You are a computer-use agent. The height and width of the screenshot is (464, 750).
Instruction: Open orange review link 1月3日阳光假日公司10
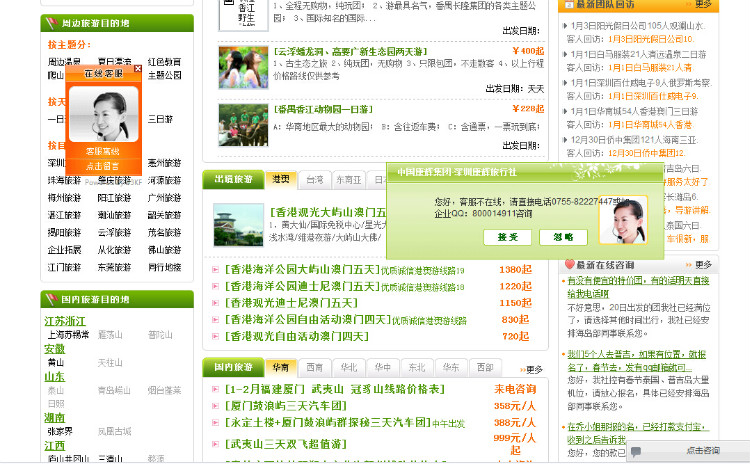point(651,39)
